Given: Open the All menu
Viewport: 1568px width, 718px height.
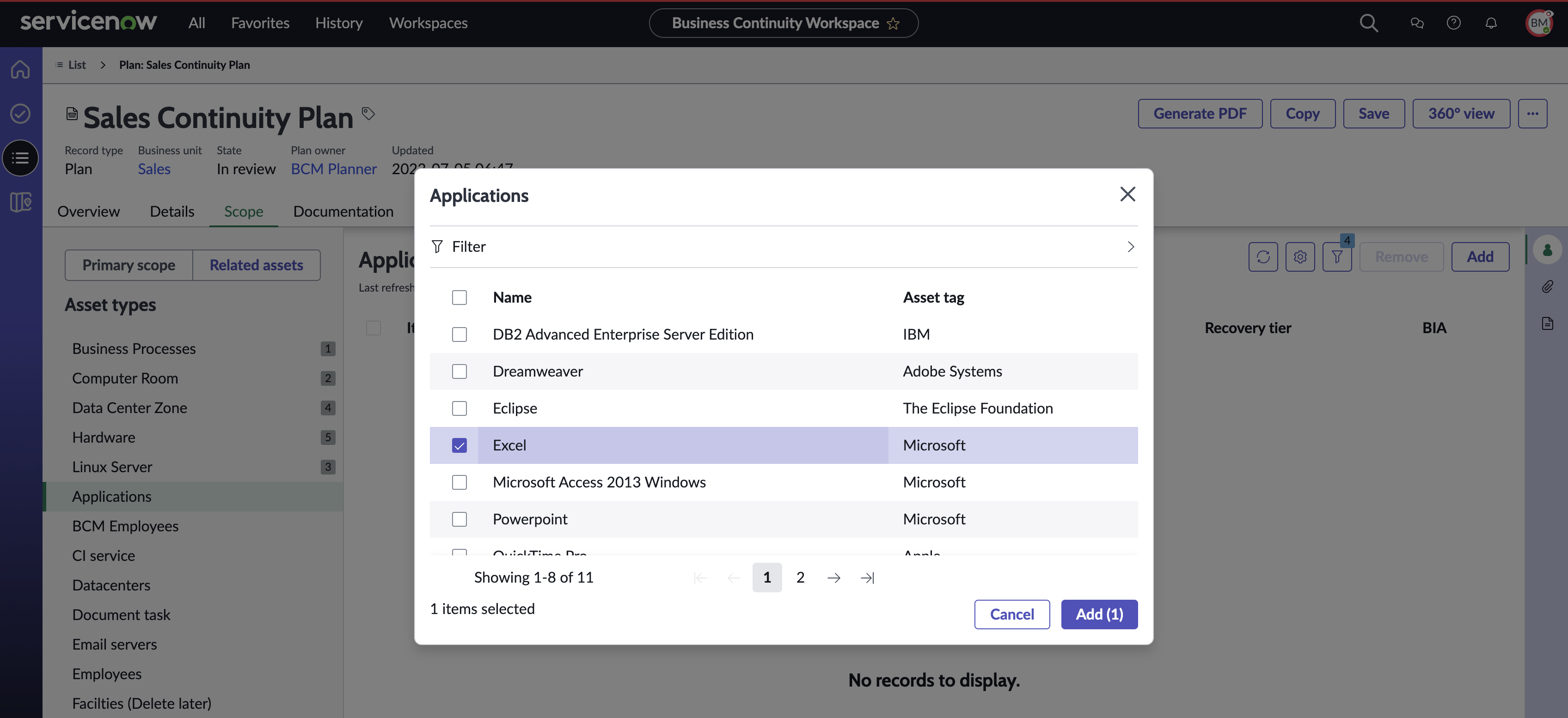Looking at the screenshot, I should (196, 23).
